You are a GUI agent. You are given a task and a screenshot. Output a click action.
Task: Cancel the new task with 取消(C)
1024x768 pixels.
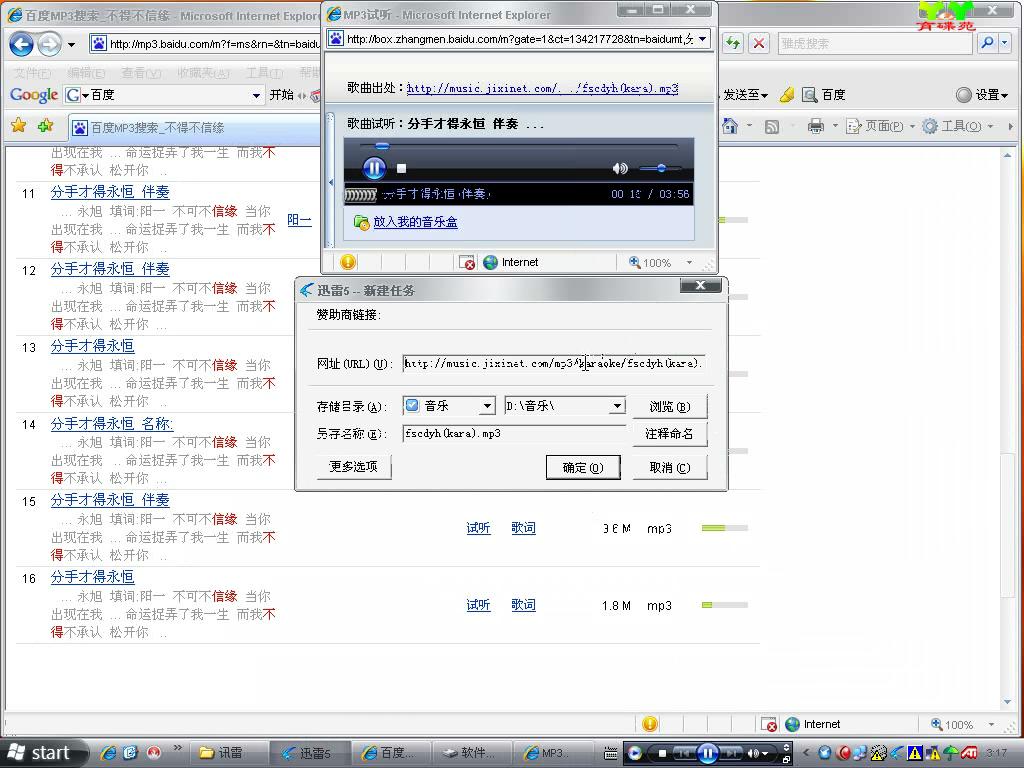(x=670, y=468)
